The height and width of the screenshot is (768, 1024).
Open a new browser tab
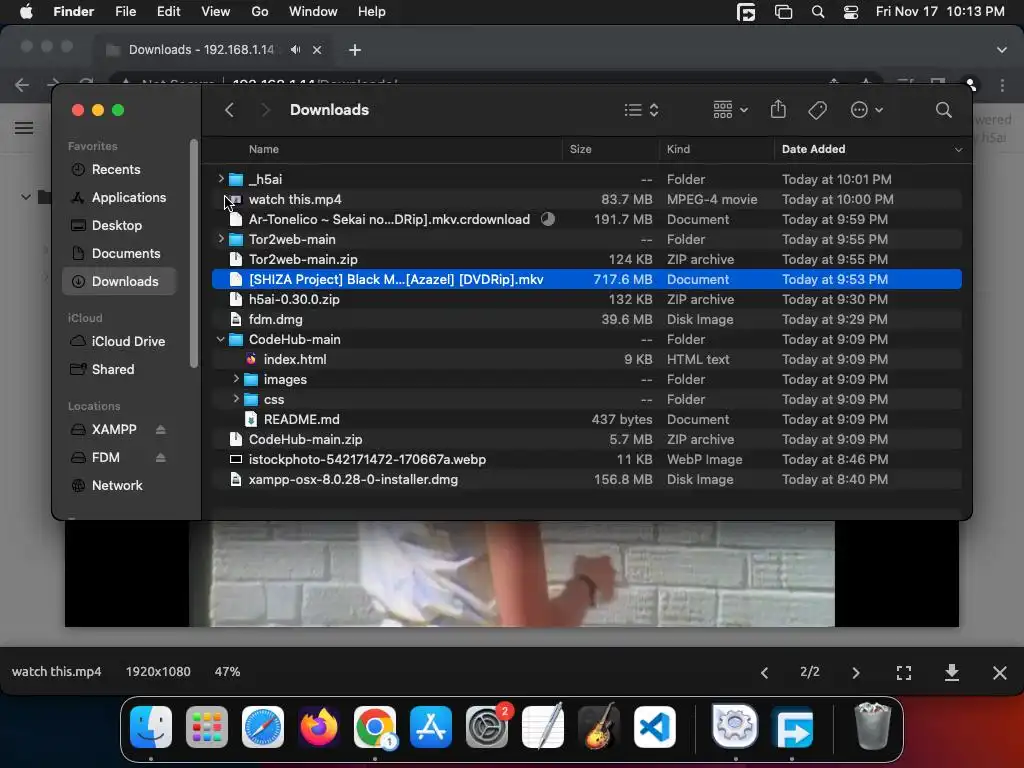[355, 50]
